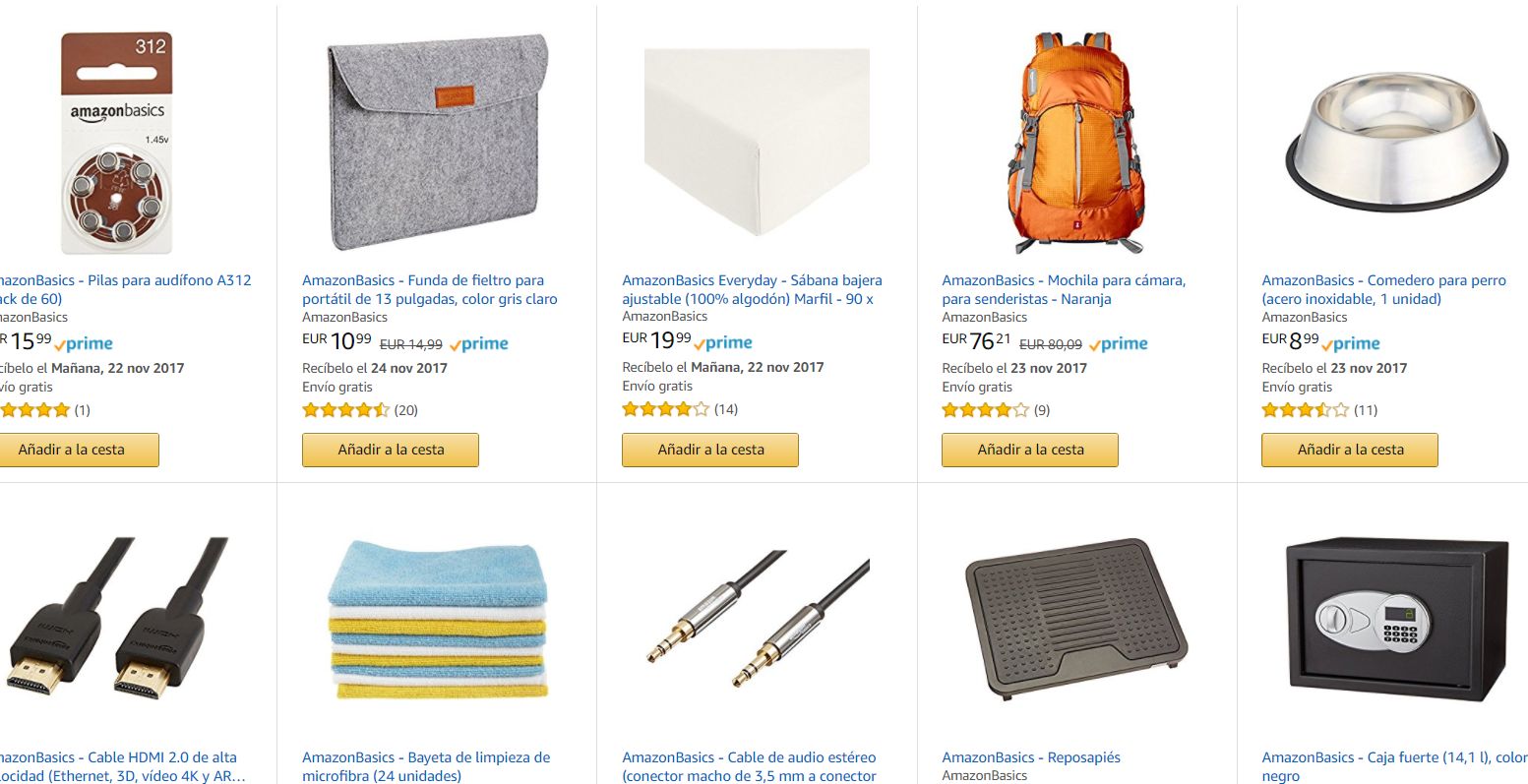Viewport: 1528px width, 784px height.
Task: Open the footrest product image
Action: [x=1077, y=619]
